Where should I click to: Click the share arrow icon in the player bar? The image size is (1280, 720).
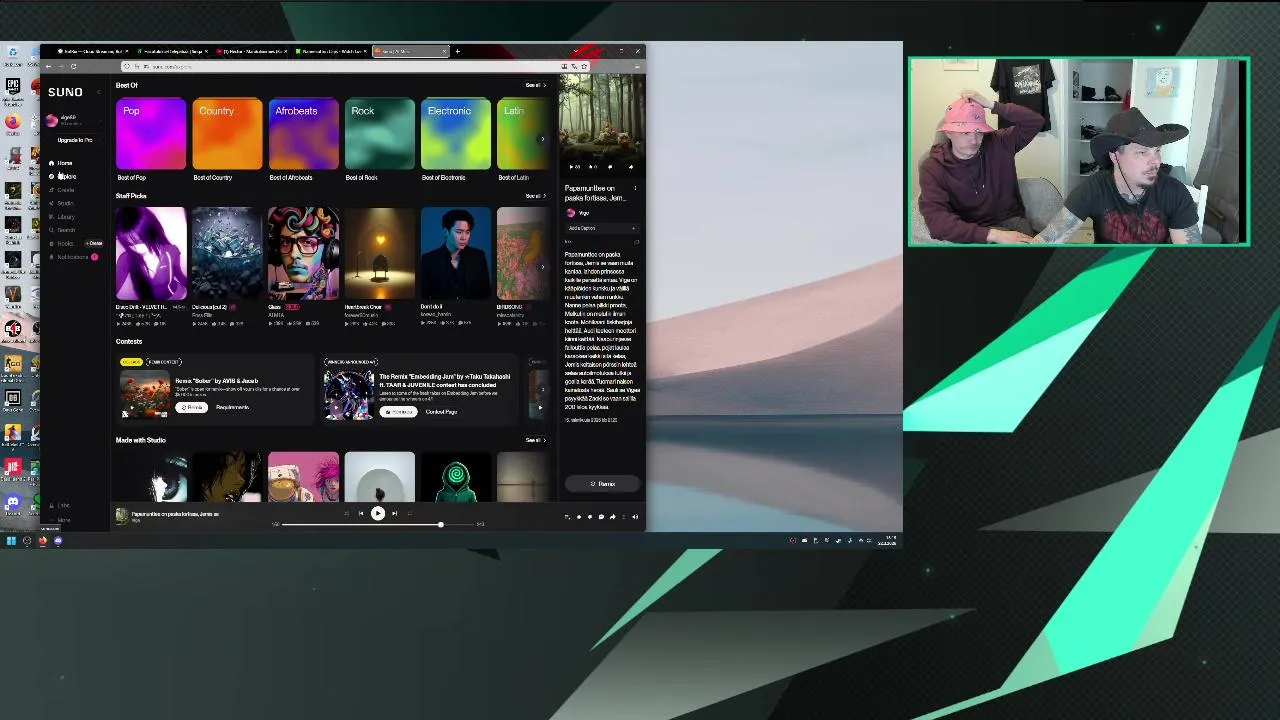pos(612,517)
